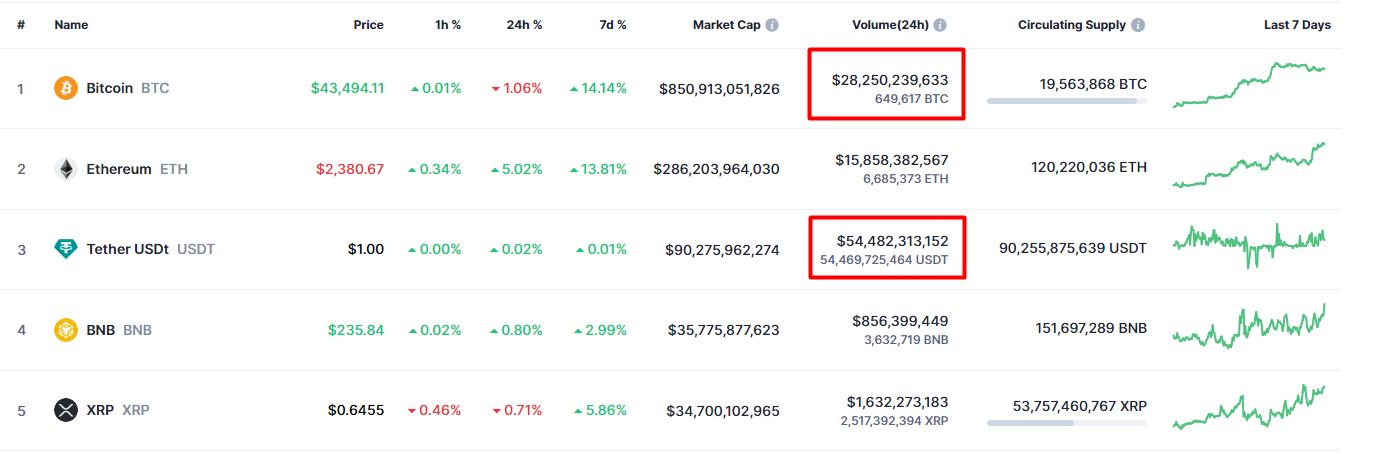Viewport: 1385px width, 454px height.
Task: Click the Market Cap info icon
Action: pos(772,25)
